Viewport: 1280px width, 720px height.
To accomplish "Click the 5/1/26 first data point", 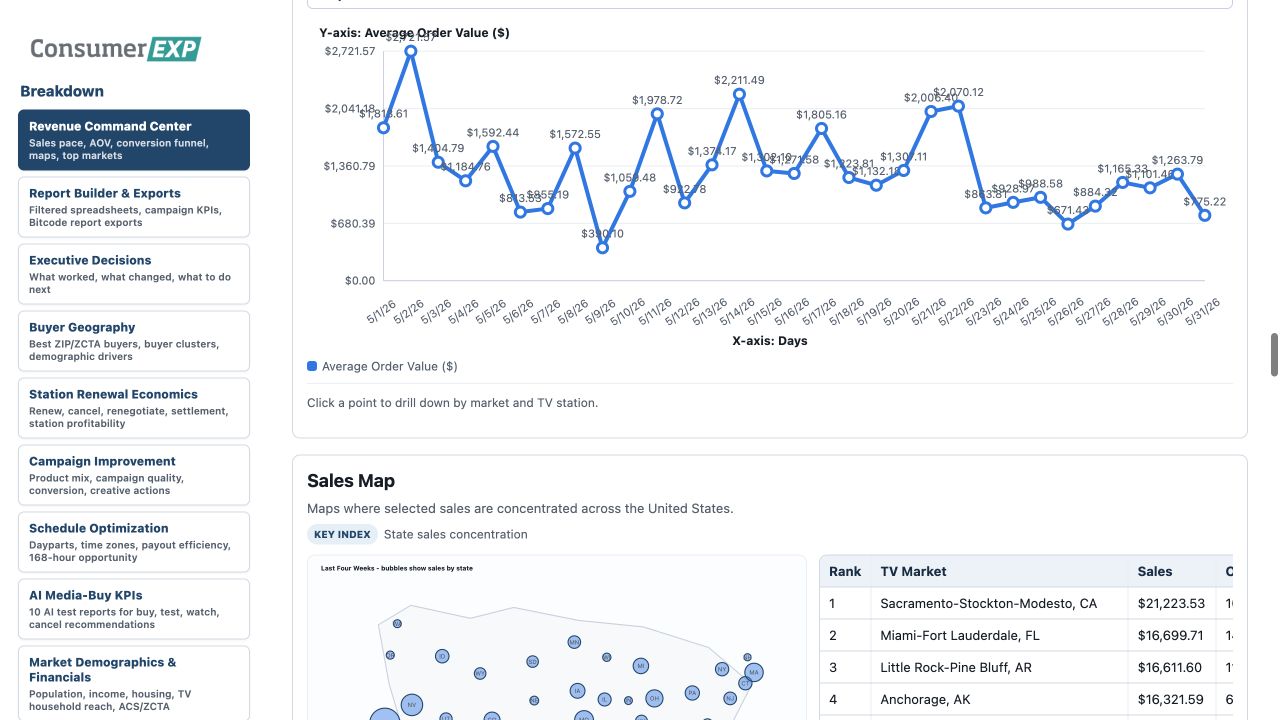I will coord(383,128).
